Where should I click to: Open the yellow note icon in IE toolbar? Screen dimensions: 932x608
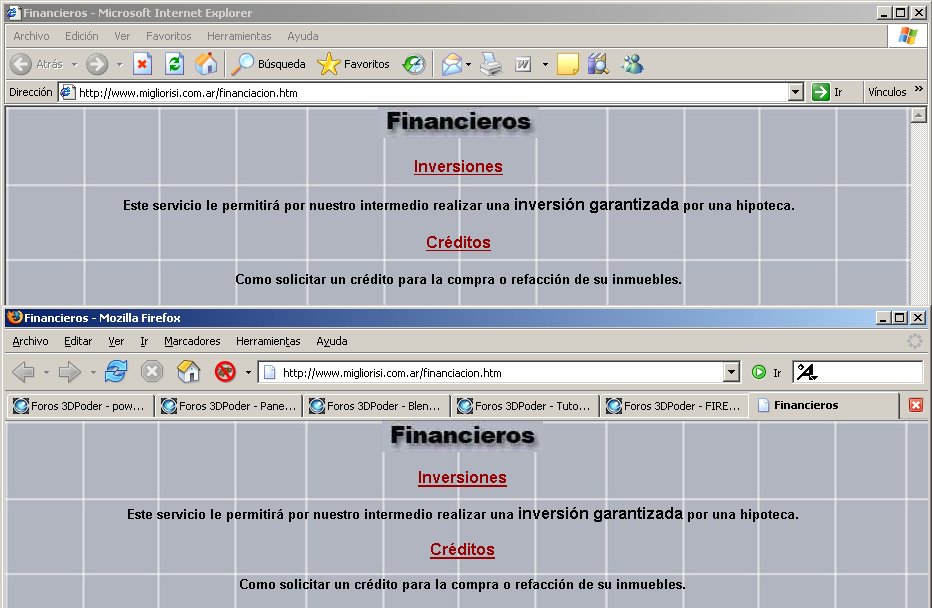point(568,64)
